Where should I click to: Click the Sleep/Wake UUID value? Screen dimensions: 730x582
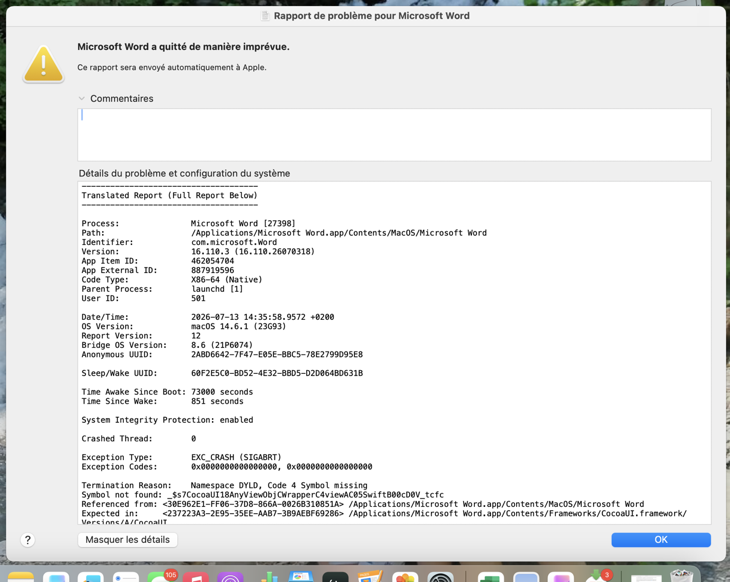point(277,373)
